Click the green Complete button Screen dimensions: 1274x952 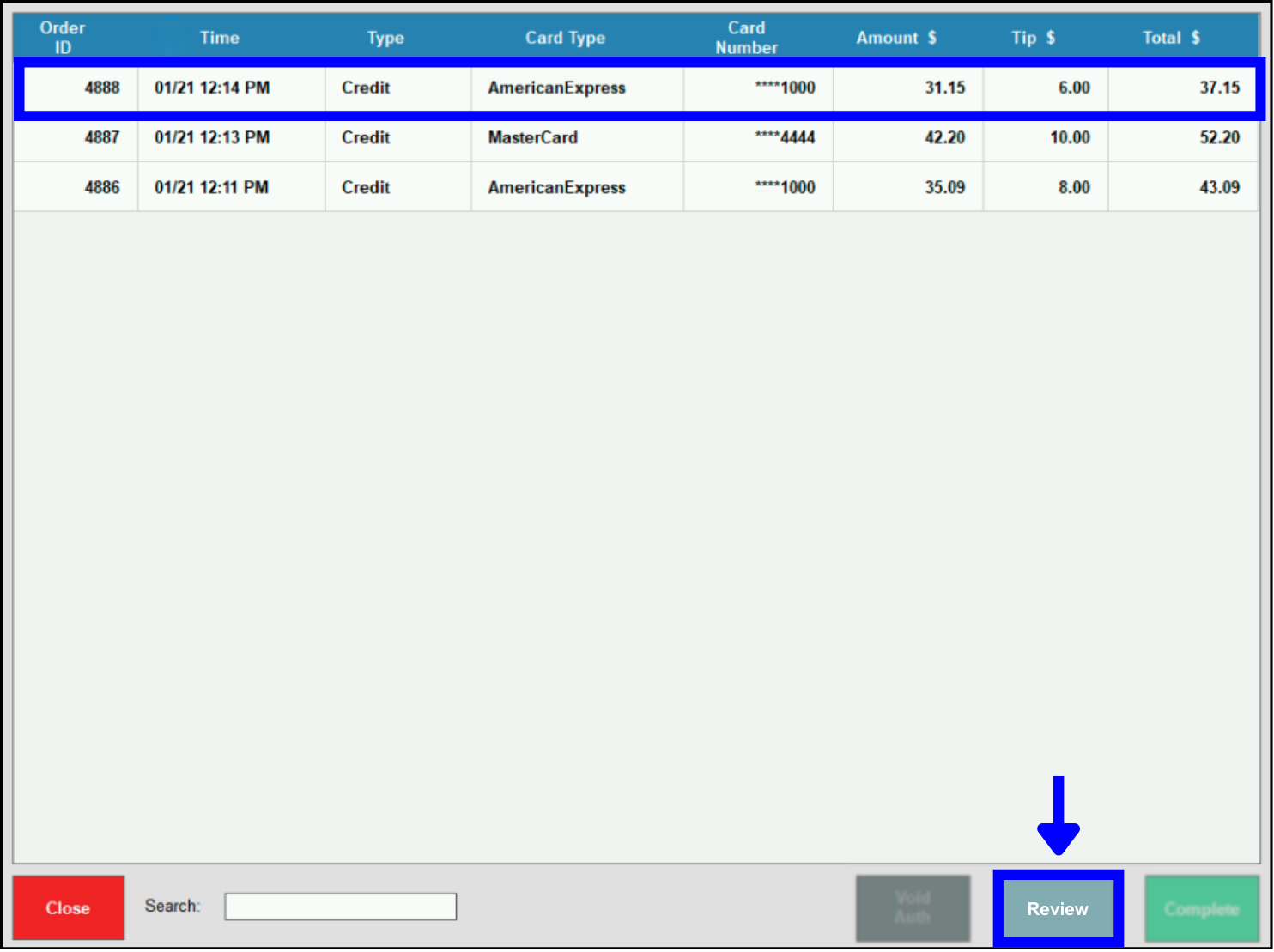(1201, 908)
